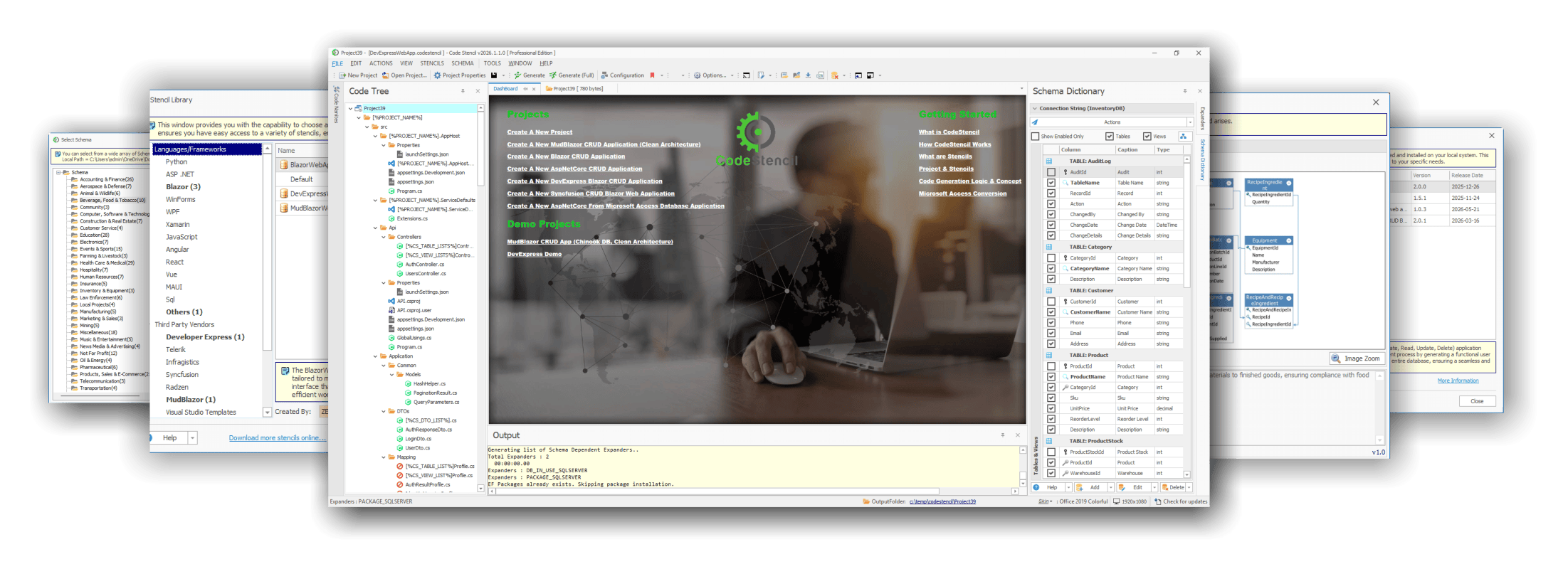The image size is (1568, 569).
Task: Open the DevExpress Demo project link
Action: coord(534,255)
